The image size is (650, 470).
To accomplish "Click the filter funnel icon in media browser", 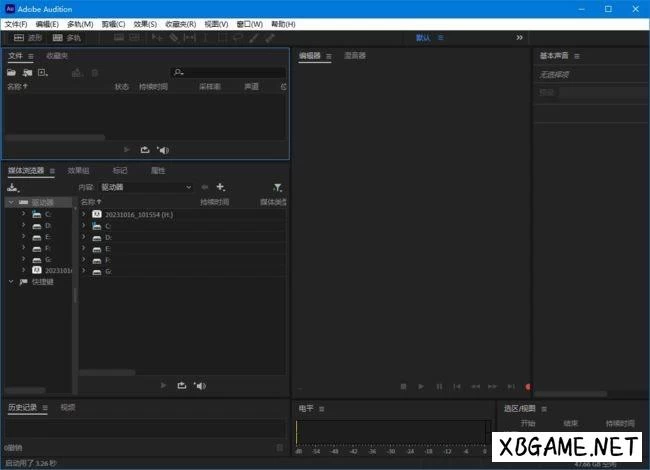I will coord(277,187).
